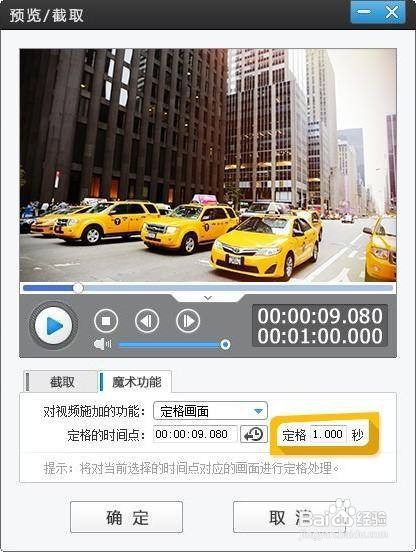Click the video seek bar handle

[78, 288]
